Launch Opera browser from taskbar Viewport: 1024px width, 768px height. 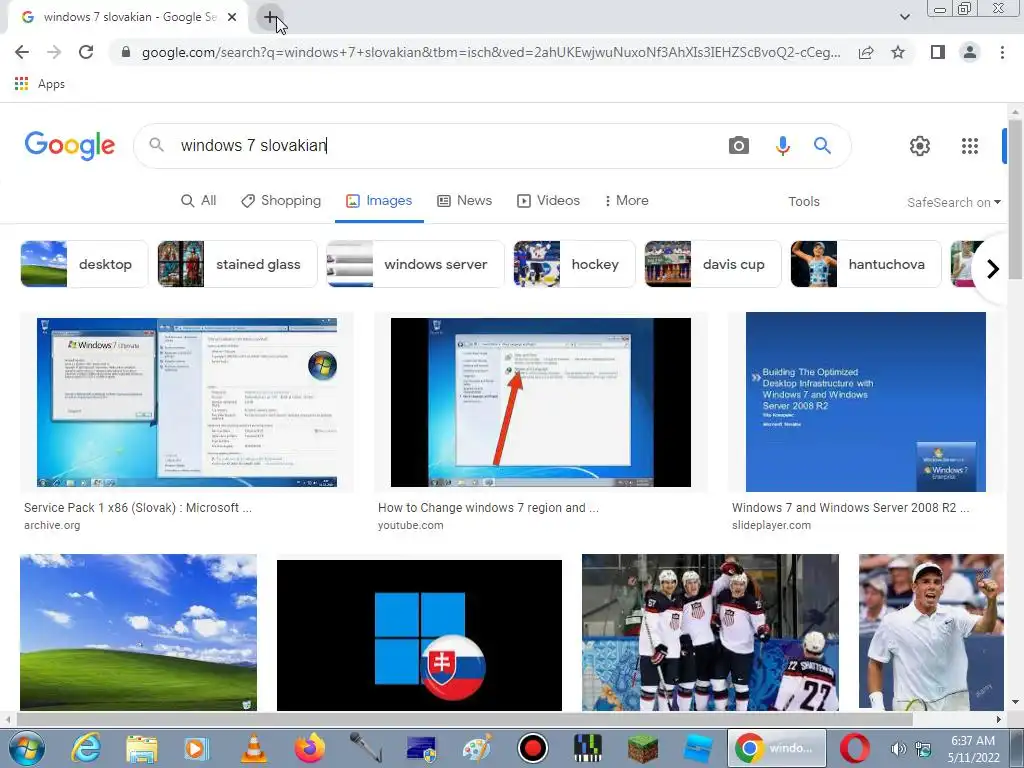[x=854, y=748]
